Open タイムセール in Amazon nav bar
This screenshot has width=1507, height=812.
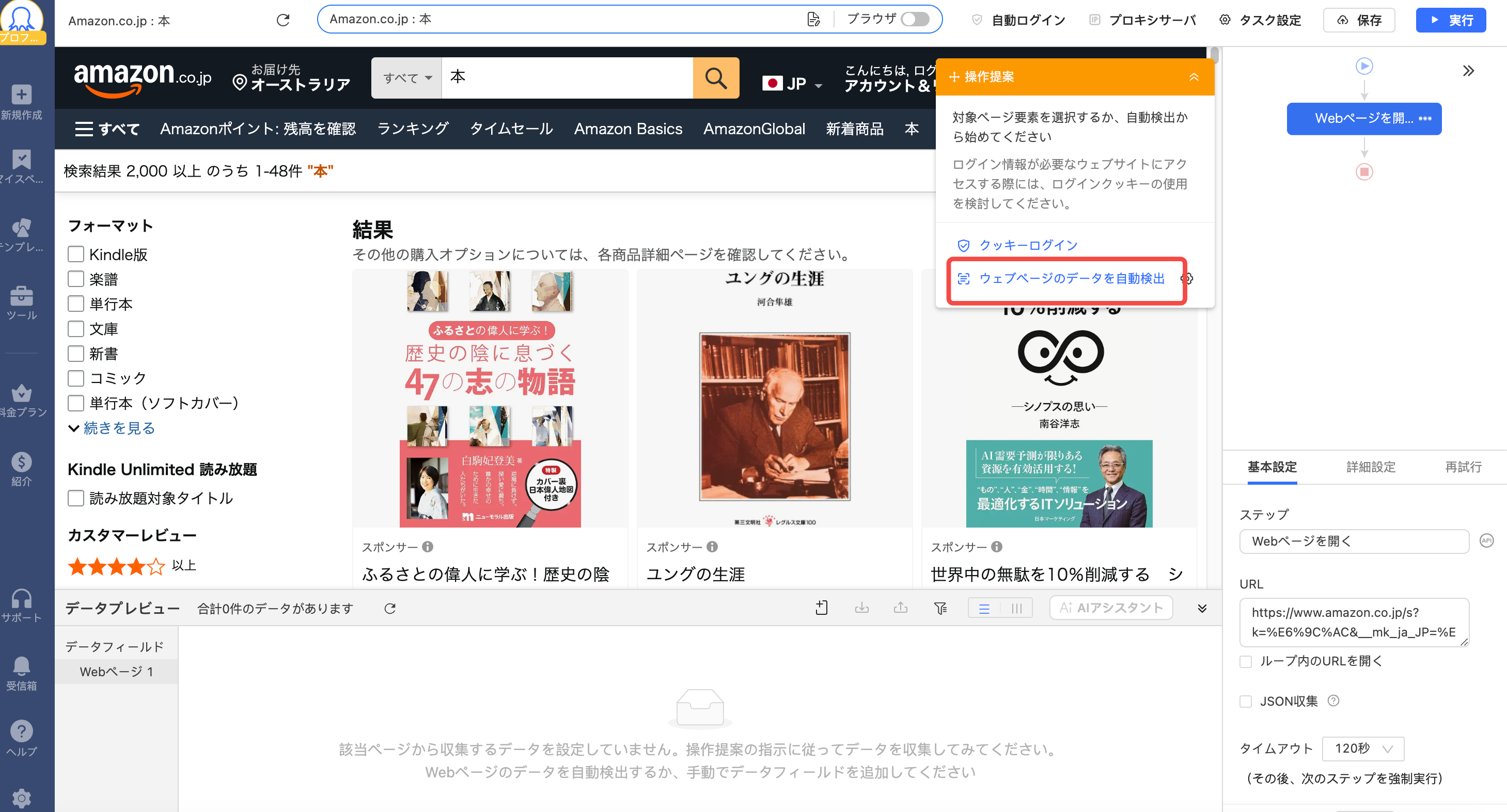511,129
